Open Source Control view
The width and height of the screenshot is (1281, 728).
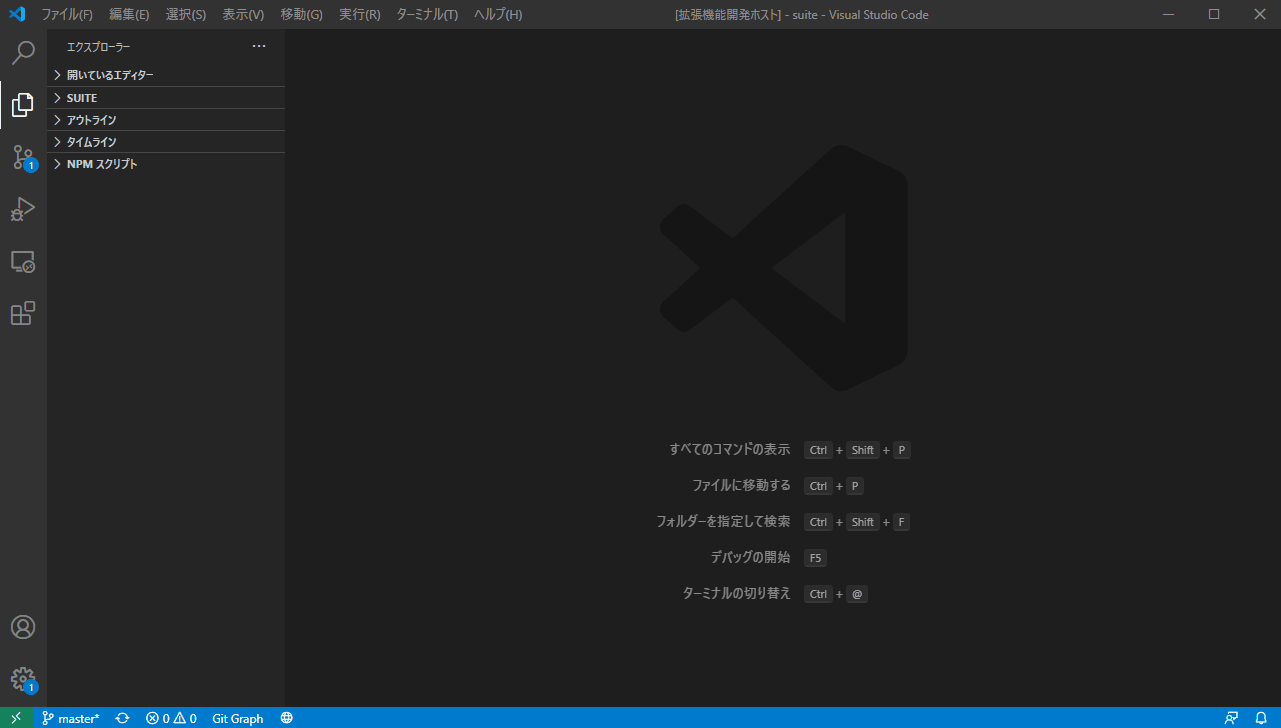tap(23, 157)
